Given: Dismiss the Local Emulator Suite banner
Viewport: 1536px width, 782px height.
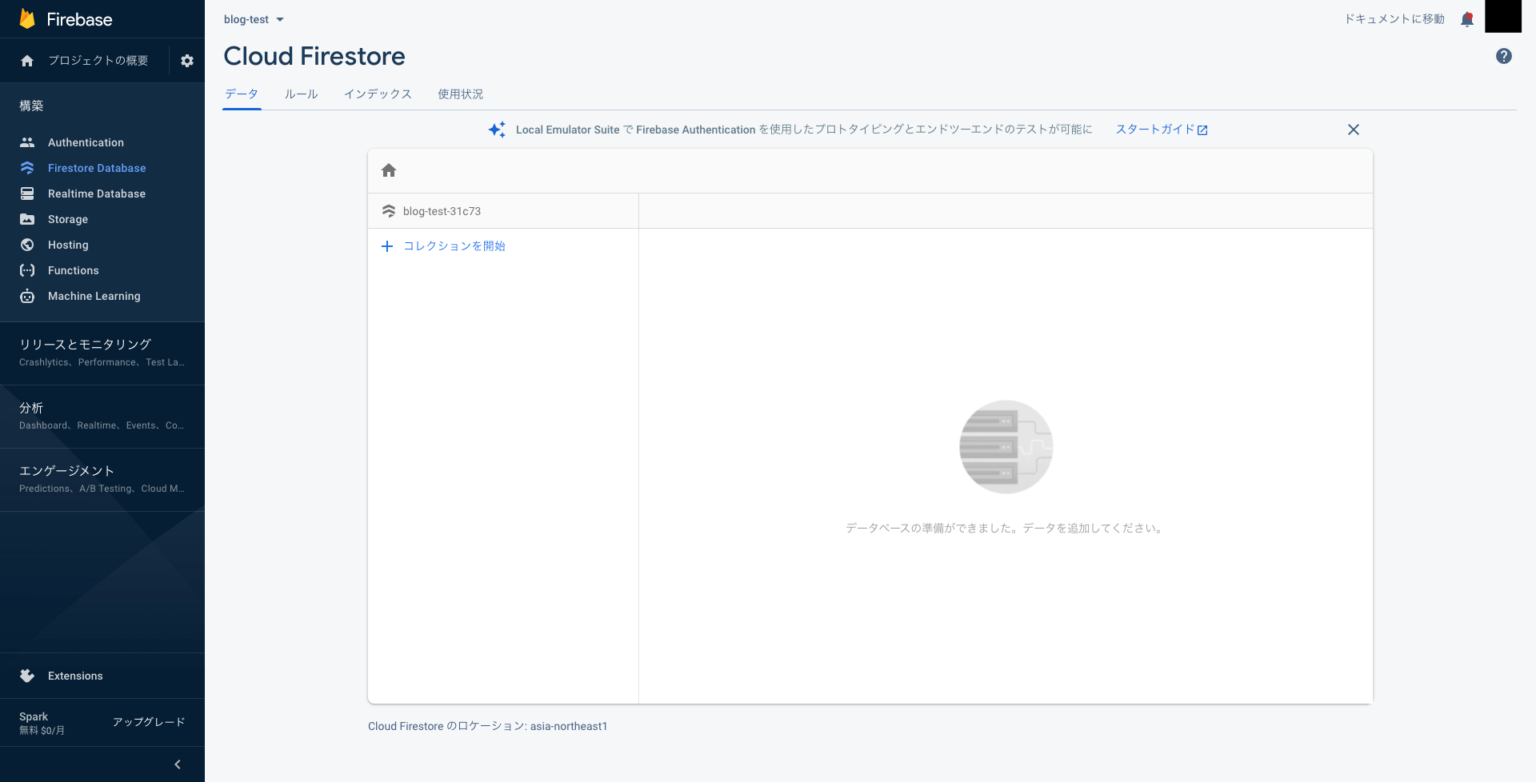Looking at the screenshot, I should pos(1353,129).
